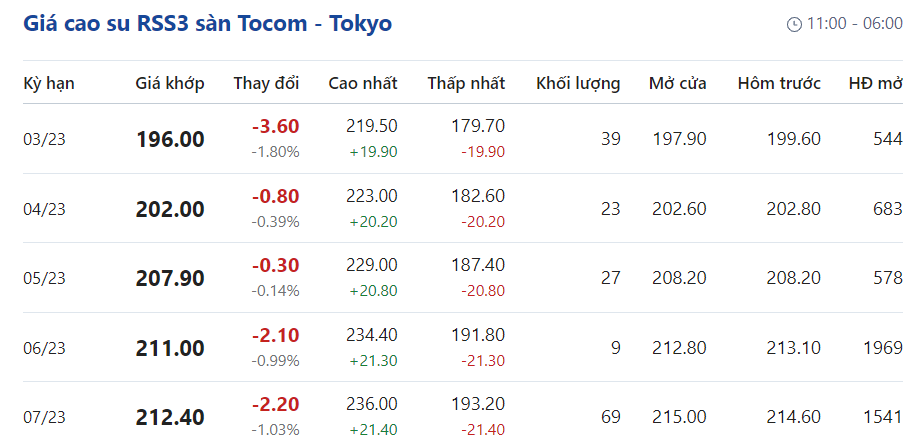Select the Kỳ hạn column header
This screenshot has width=923, height=440.
49,84
